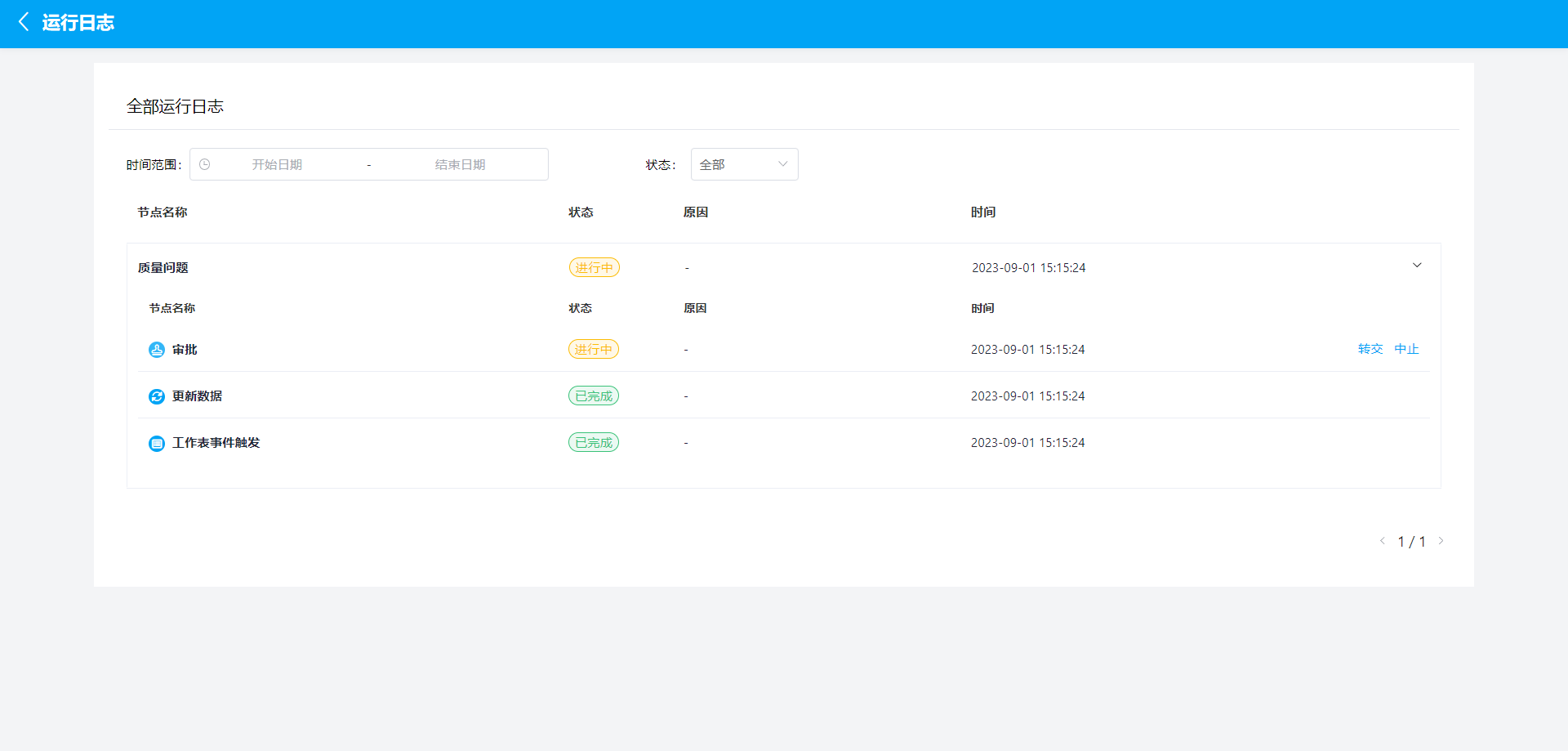
Task: Select the 开始日期 input field
Action: point(277,164)
